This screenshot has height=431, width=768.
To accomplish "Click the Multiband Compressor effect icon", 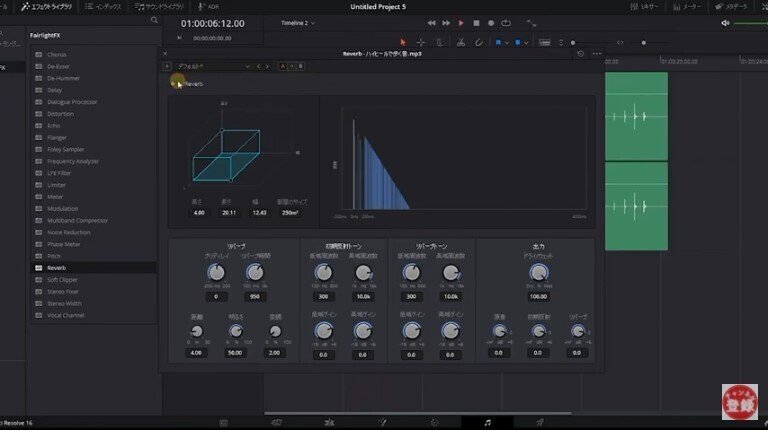I will tap(39, 220).
